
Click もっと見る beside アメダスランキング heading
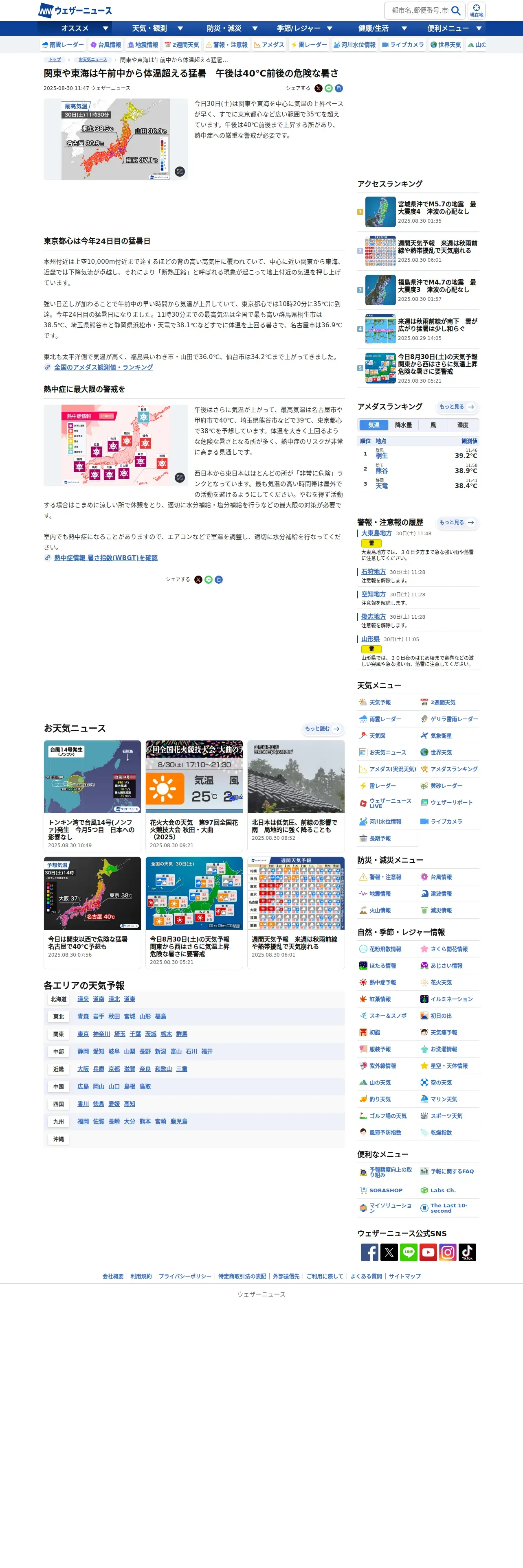click(x=457, y=407)
